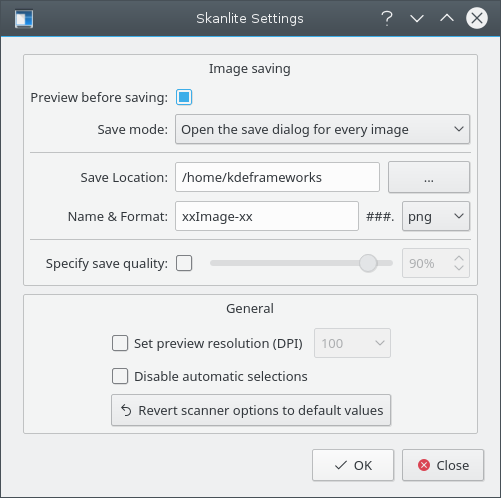This screenshot has height=498, width=501.
Task: Close the window using the round X icon
Action: (x=477, y=18)
